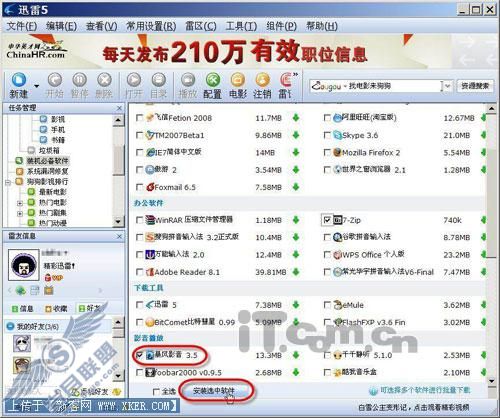
Task: Check the Mozilla Firefox 2 checkbox
Action: 327,152
